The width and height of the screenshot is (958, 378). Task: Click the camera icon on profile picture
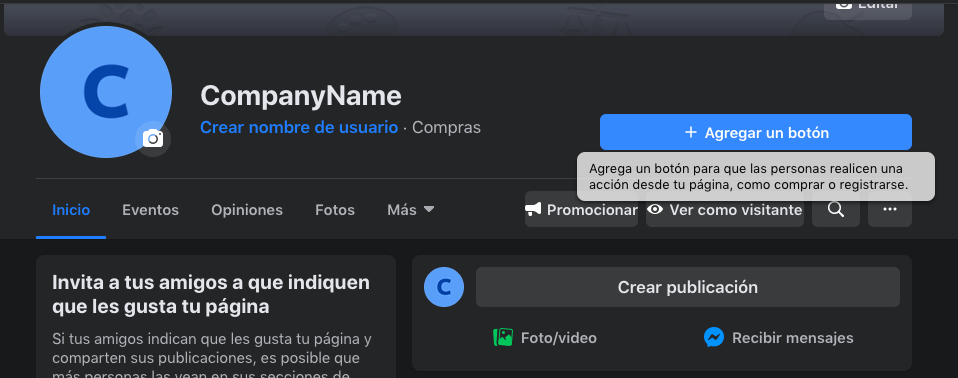pyautogui.click(x=153, y=139)
